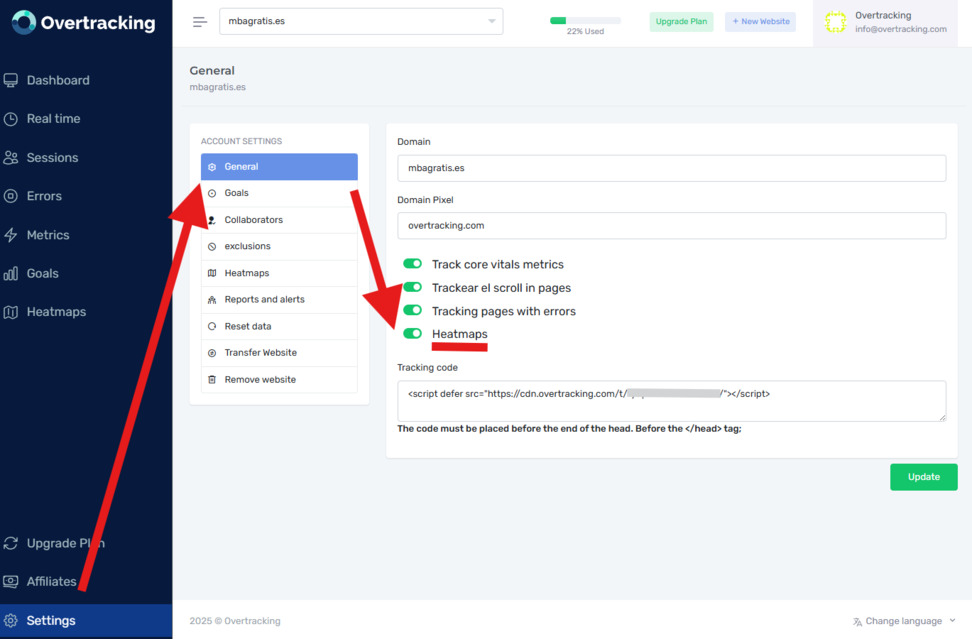Image resolution: width=972 pixels, height=639 pixels.
Task: Open Goals in account settings
Action: (279, 193)
